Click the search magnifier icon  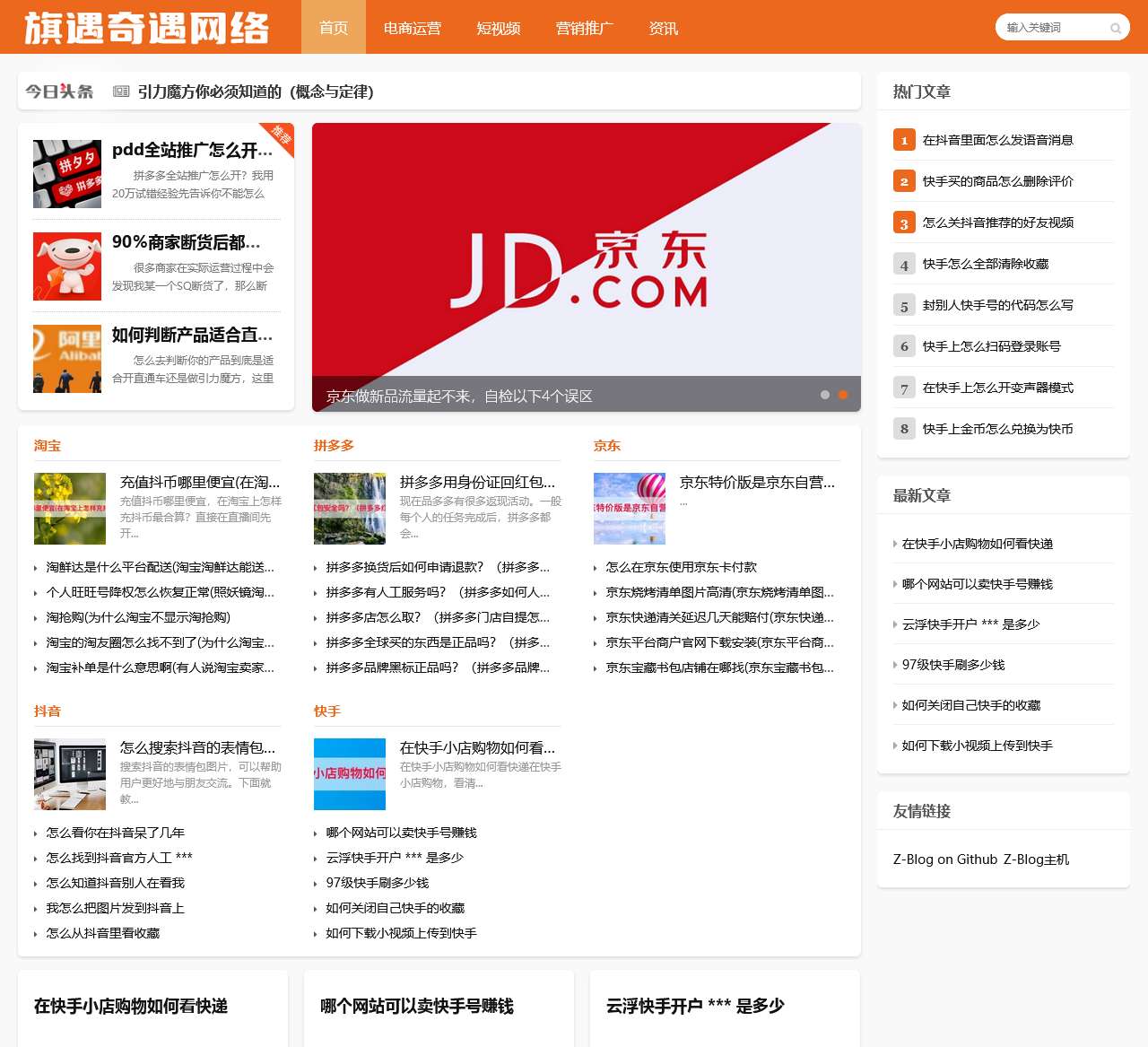[x=1116, y=28]
